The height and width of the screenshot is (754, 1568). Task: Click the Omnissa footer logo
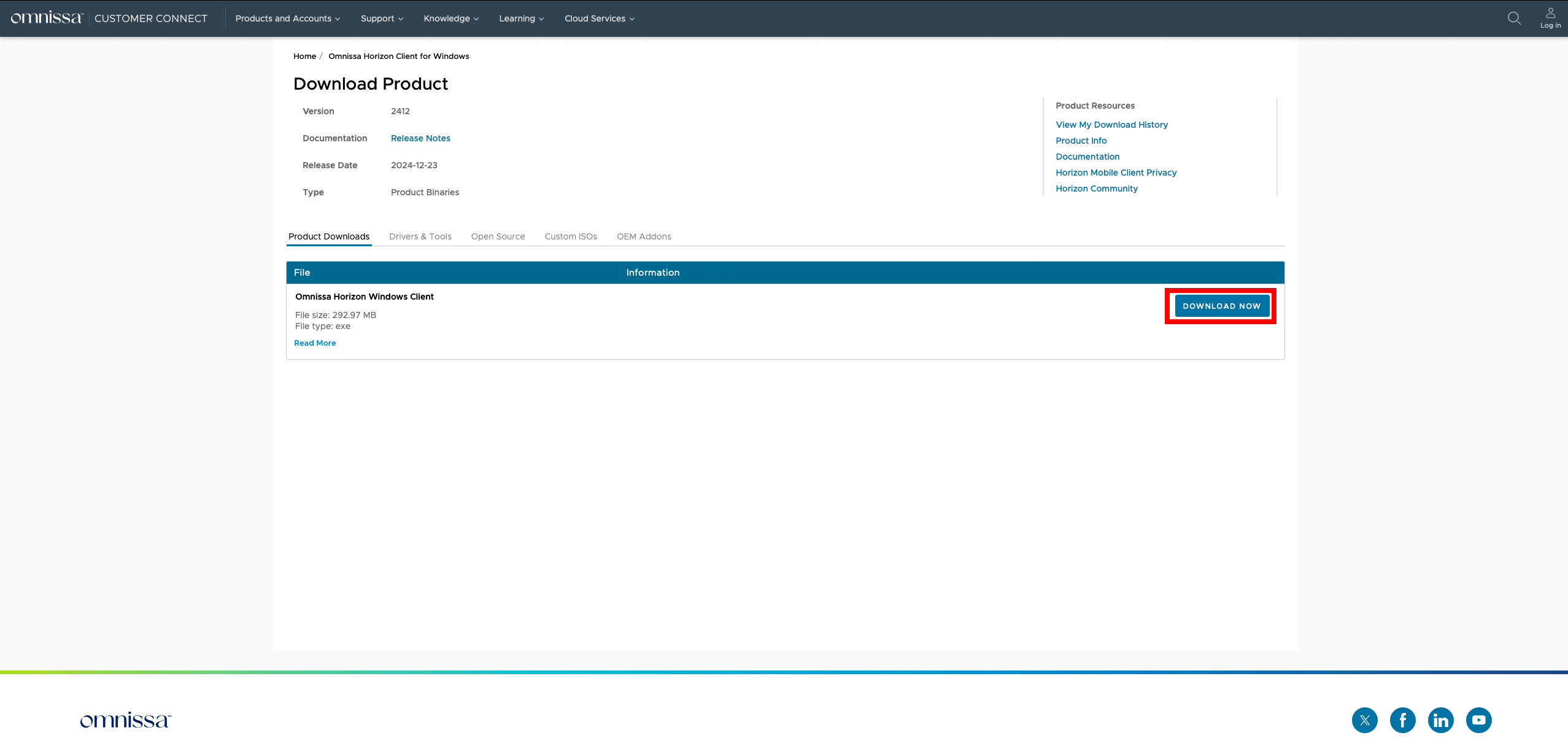tap(126, 720)
